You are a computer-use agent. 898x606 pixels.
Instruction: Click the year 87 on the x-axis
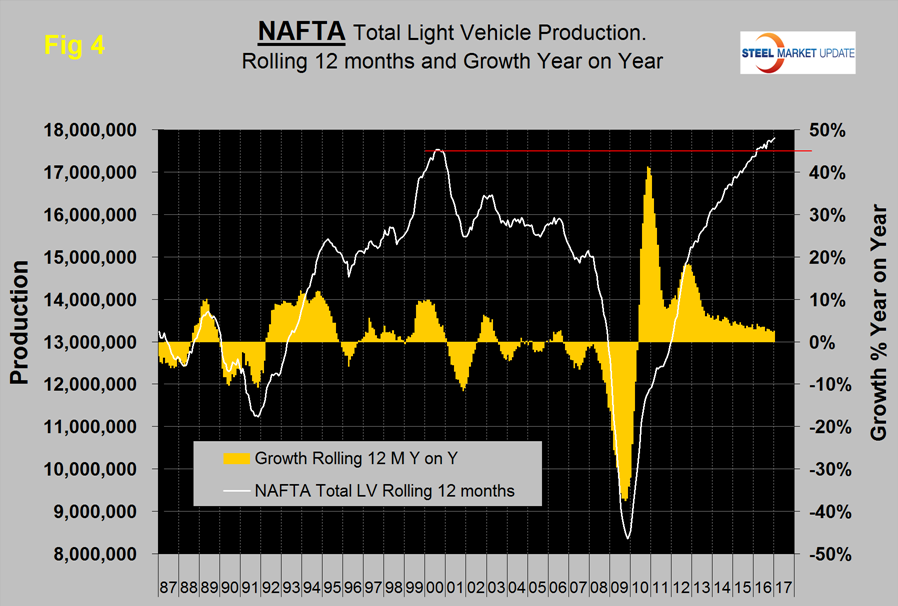[169, 582]
